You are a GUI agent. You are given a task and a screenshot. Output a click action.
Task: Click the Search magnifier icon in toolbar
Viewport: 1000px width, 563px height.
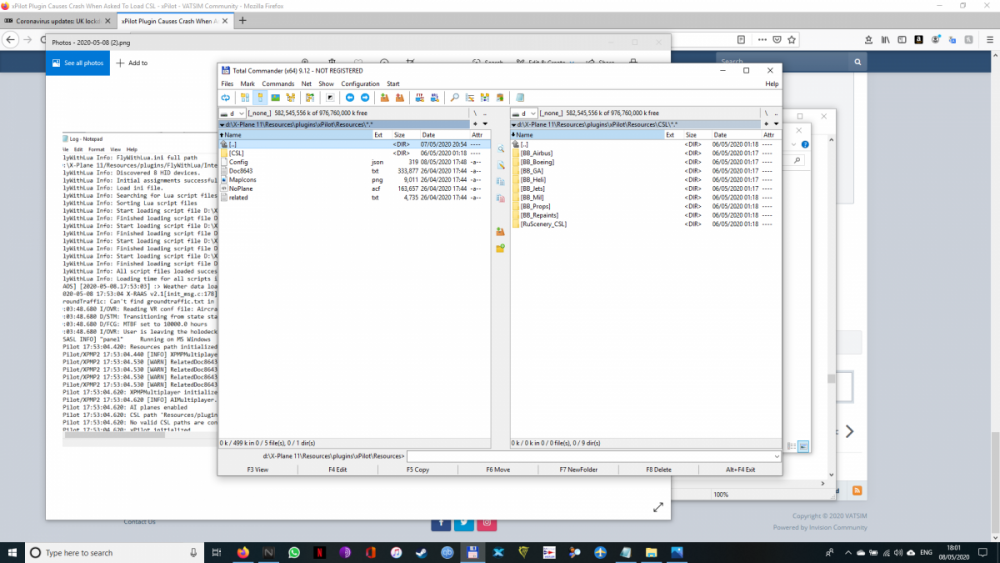tap(454, 98)
